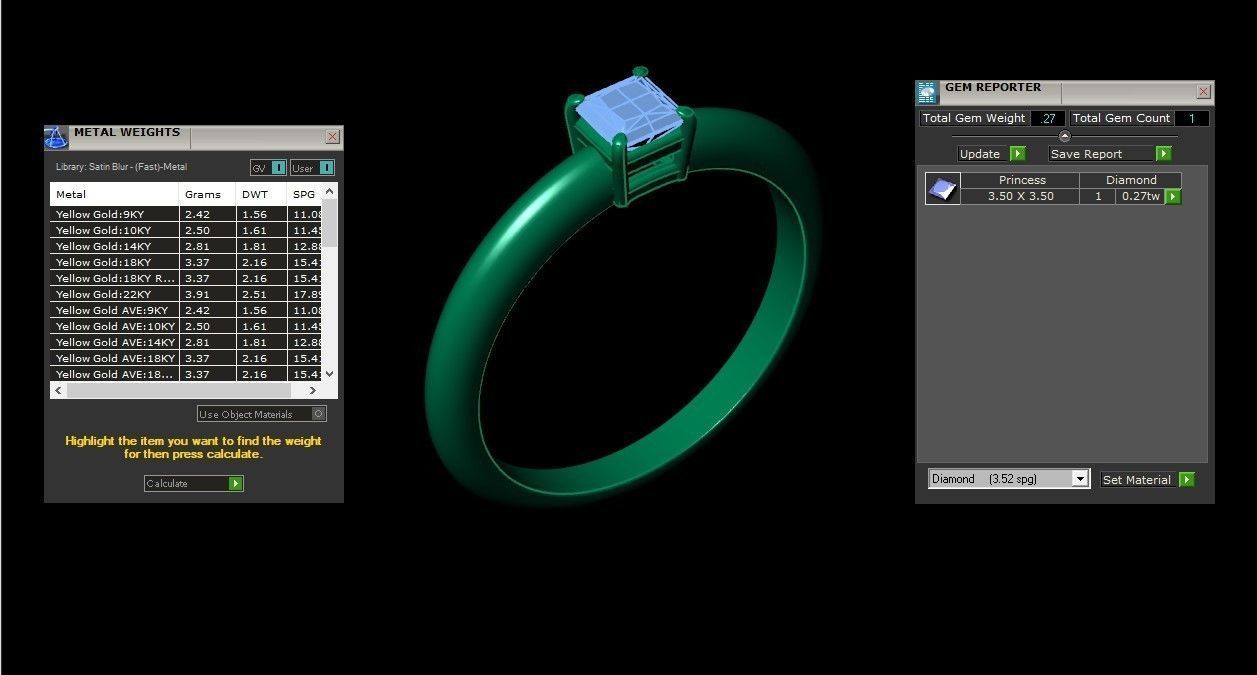Image resolution: width=1257 pixels, height=675 pixels.
Task: Collapse the Gem Reporter totals section
Action: coord(1064,136)
